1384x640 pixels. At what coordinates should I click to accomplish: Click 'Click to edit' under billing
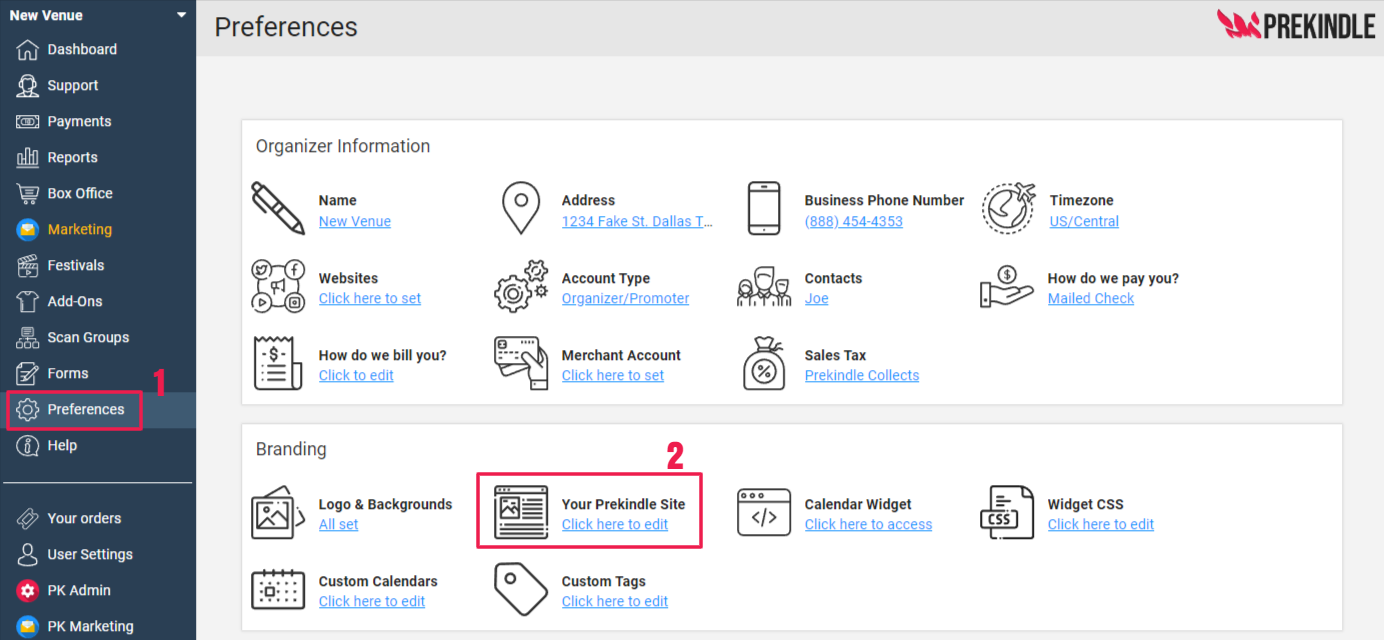pyautogui.click(x=356, y=375)
